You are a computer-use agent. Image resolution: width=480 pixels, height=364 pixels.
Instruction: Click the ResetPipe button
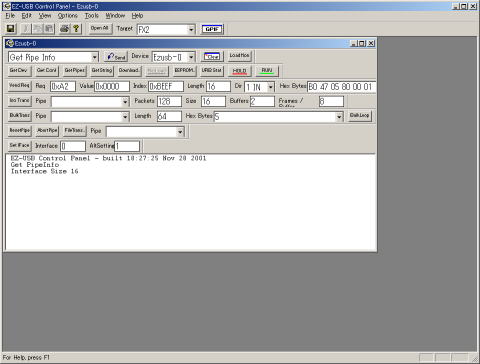(x=20, y=131)
